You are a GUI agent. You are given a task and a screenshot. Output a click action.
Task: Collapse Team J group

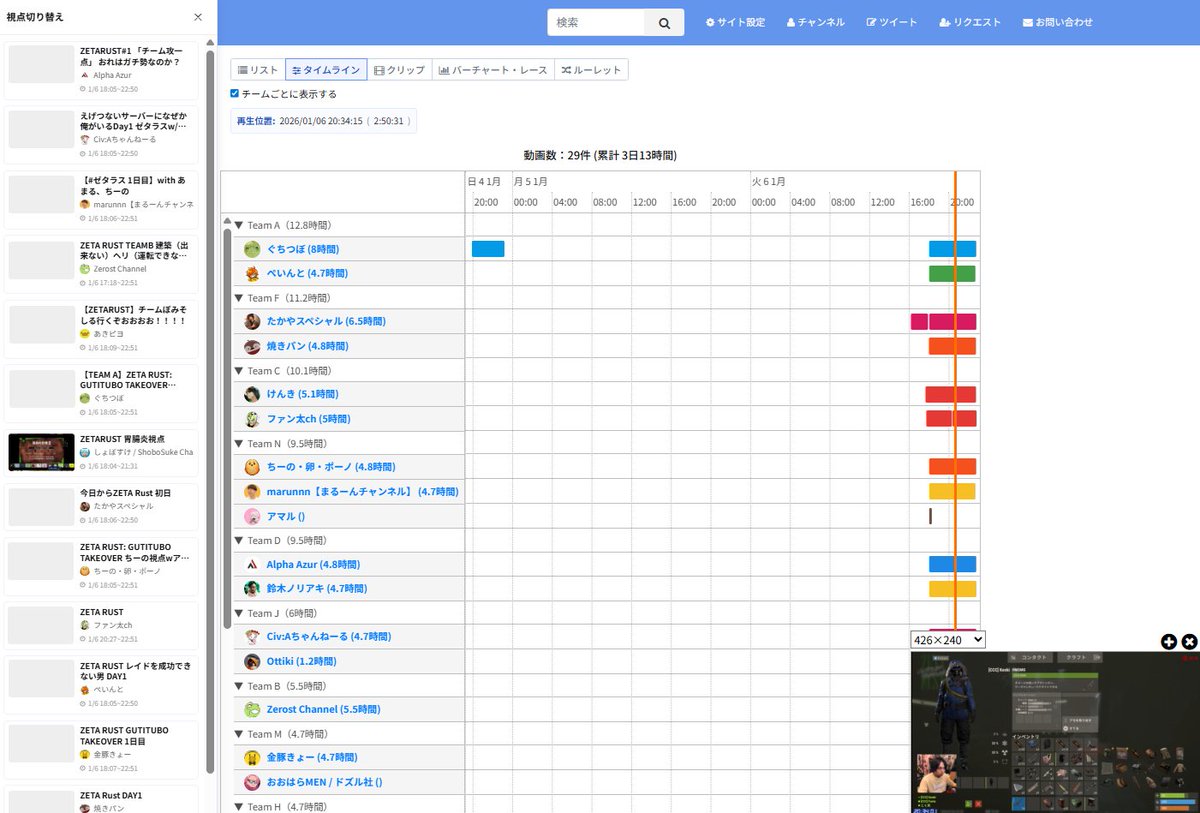239,613
